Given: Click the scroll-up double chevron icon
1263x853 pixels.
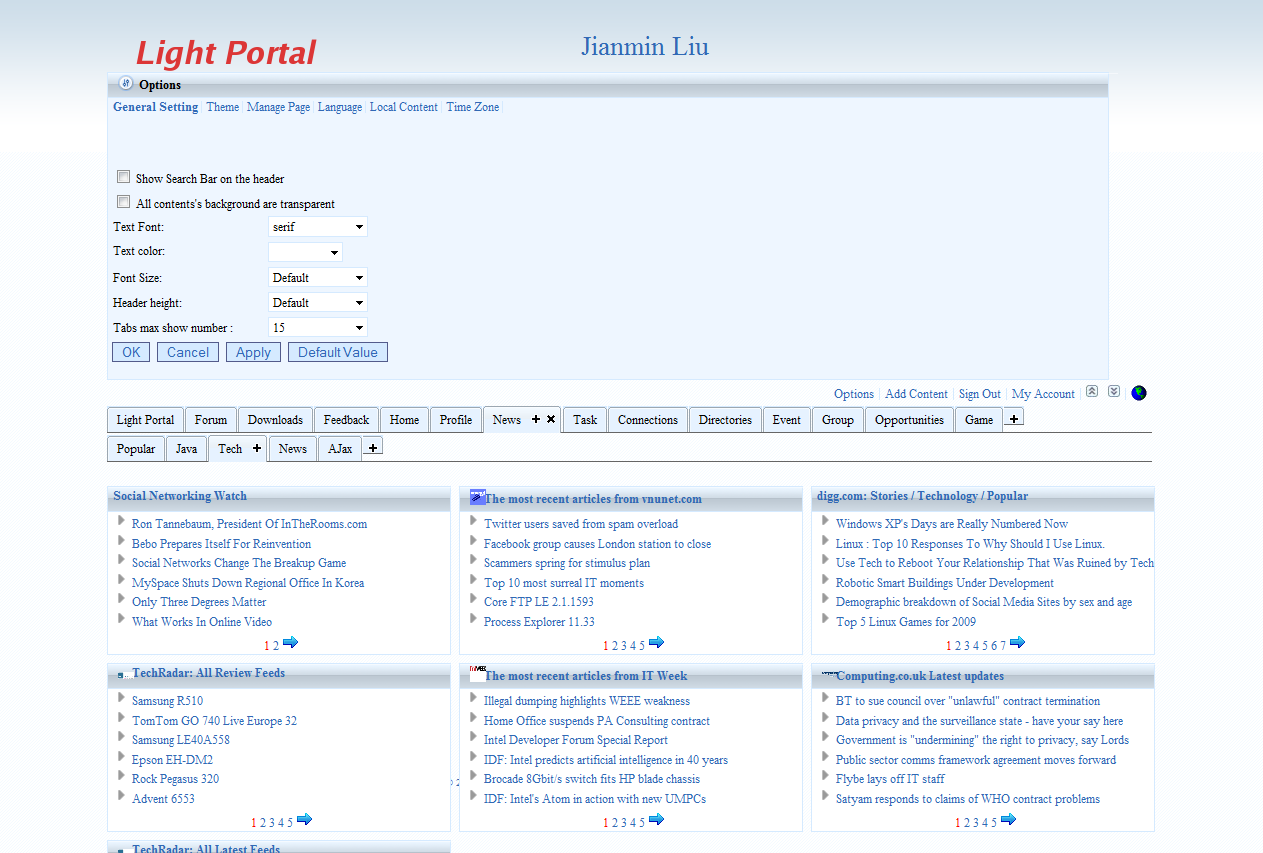Looking at the screenshot, I should click(1092, 392).
